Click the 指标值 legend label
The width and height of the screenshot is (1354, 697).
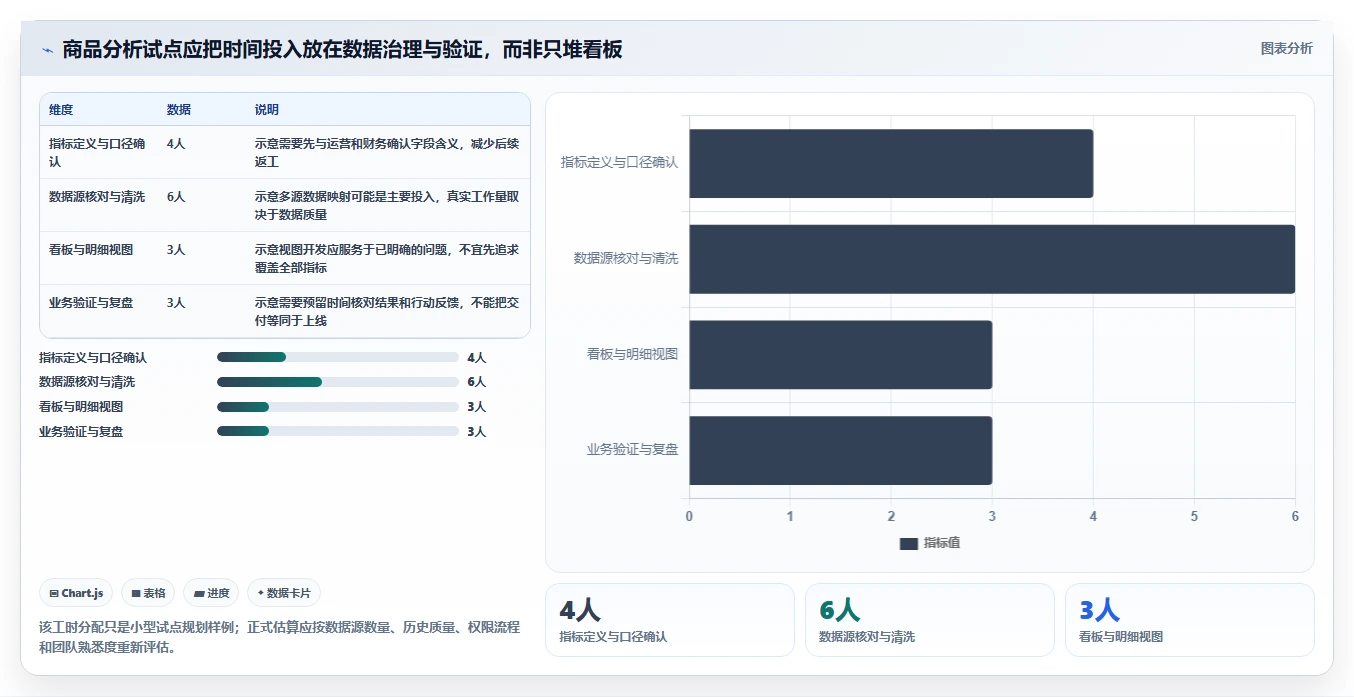[942, 543]
